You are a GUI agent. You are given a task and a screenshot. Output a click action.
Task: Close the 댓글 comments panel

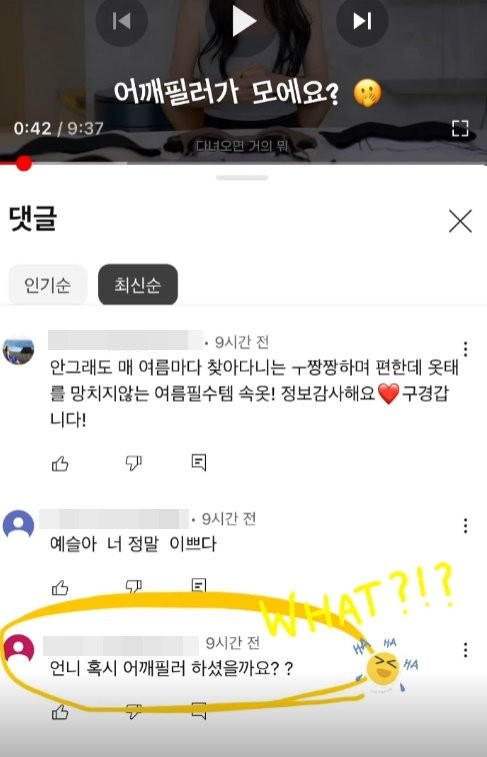pos(460,221)
